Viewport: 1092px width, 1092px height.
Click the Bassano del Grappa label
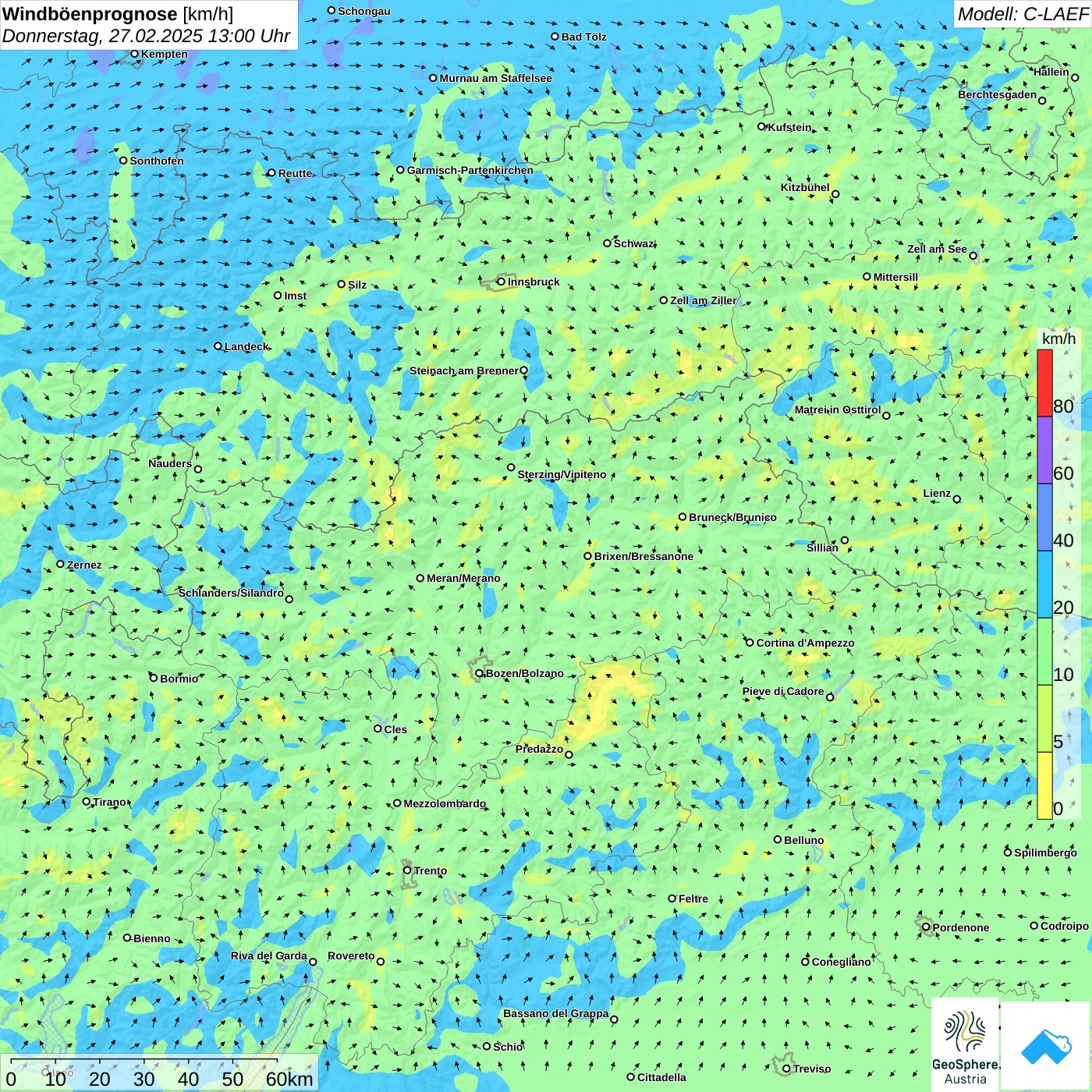pyautogui.click(x=556, y=1013)
